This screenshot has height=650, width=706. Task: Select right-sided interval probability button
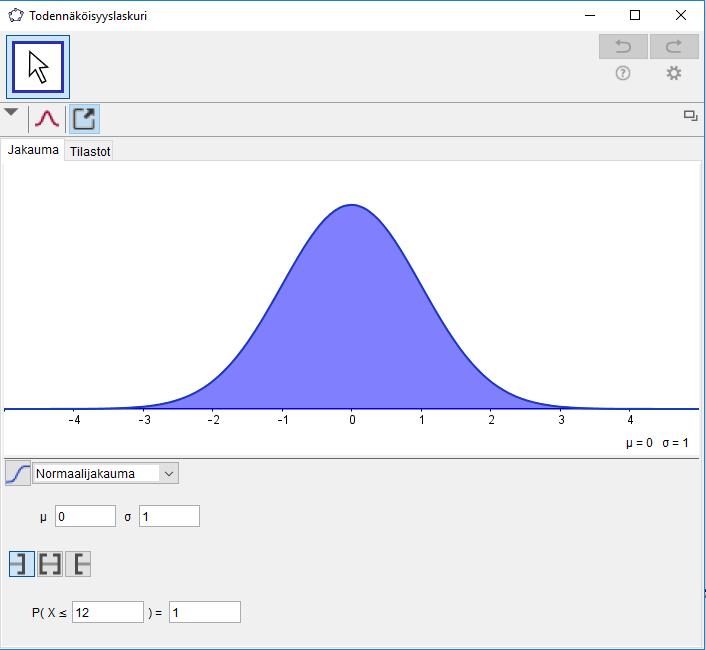(x=78, y=564)
